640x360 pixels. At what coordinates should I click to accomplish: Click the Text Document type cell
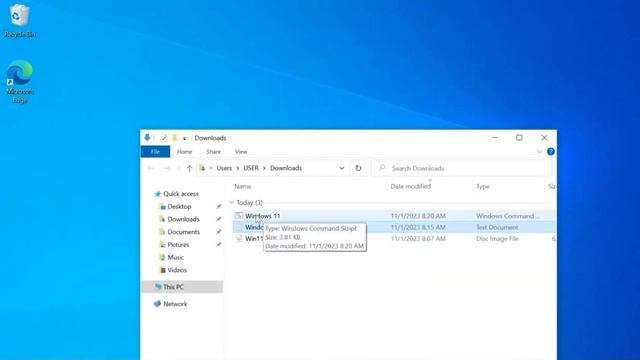pyautogui.click(x=497, y=227)
